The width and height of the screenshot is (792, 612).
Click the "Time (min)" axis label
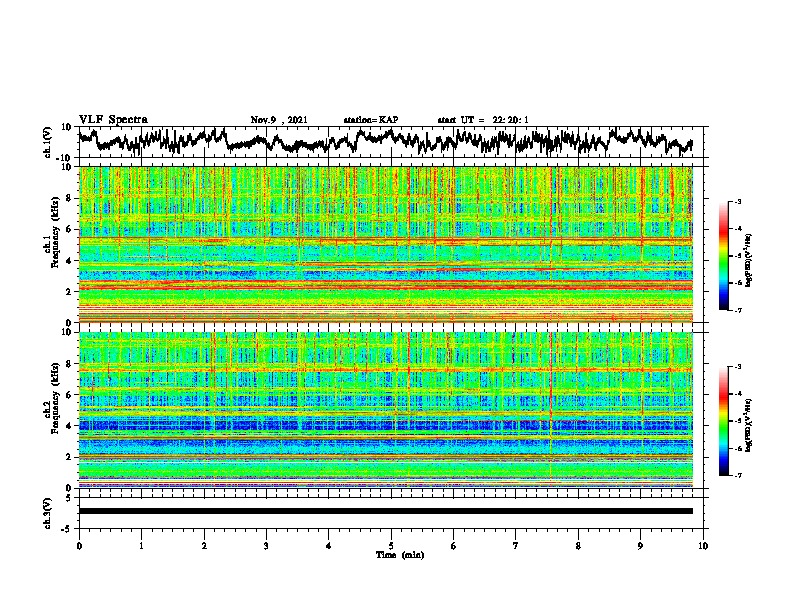(400, 555)
